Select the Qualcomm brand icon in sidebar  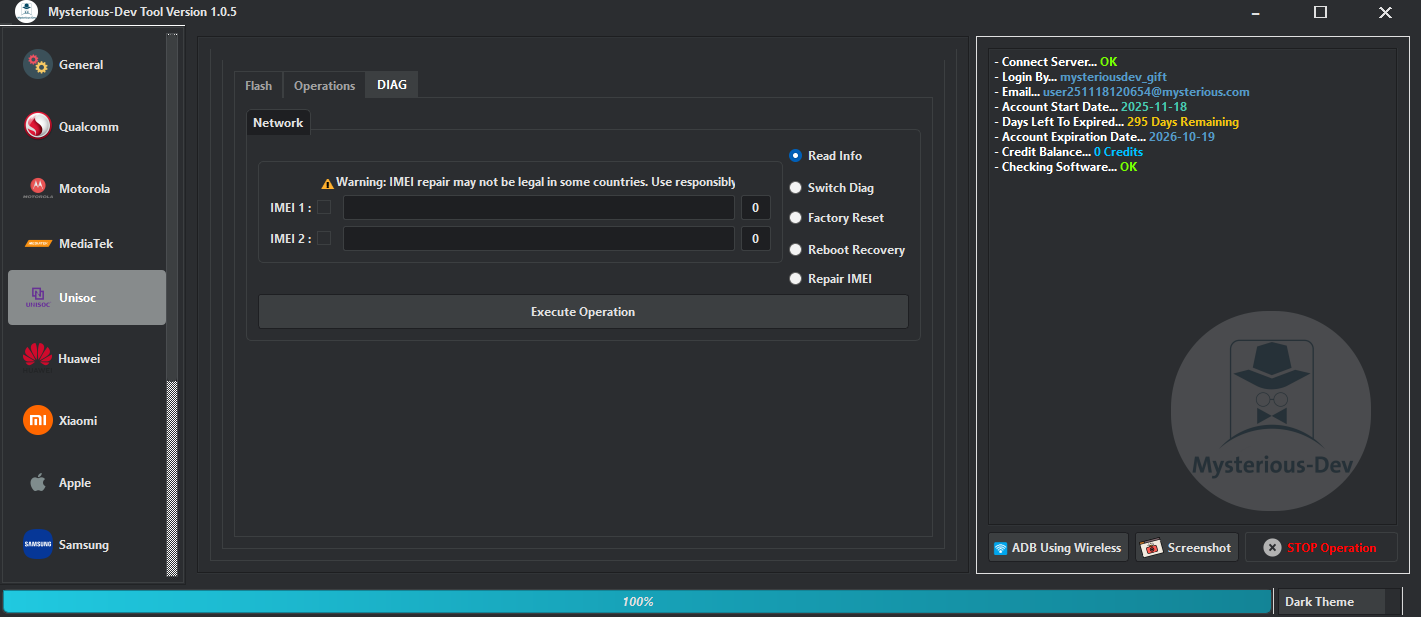(37, 126)
